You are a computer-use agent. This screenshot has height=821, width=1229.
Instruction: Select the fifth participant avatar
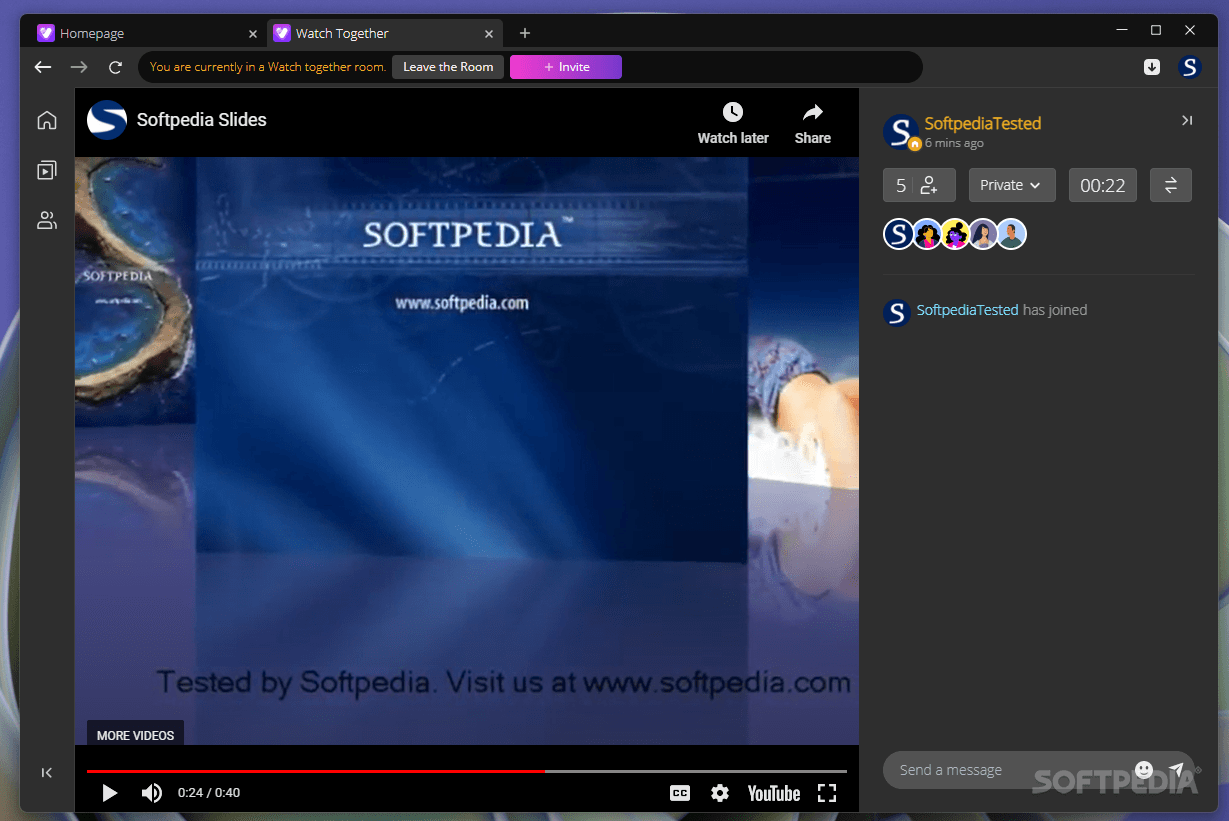coord(1012,234)
